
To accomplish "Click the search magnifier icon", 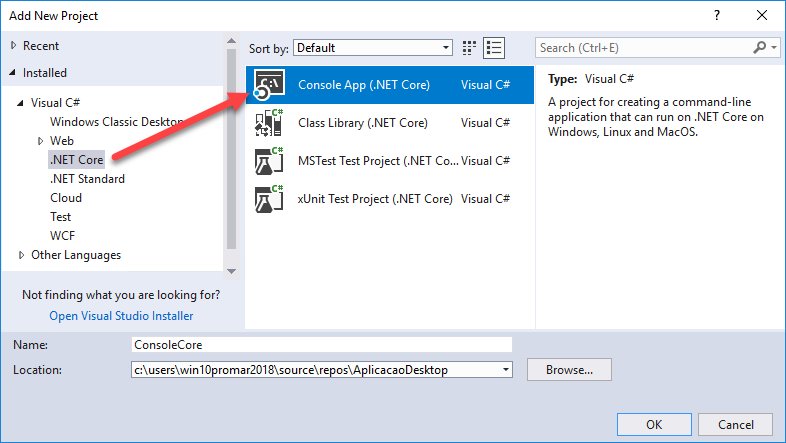I will click(759, 48).
